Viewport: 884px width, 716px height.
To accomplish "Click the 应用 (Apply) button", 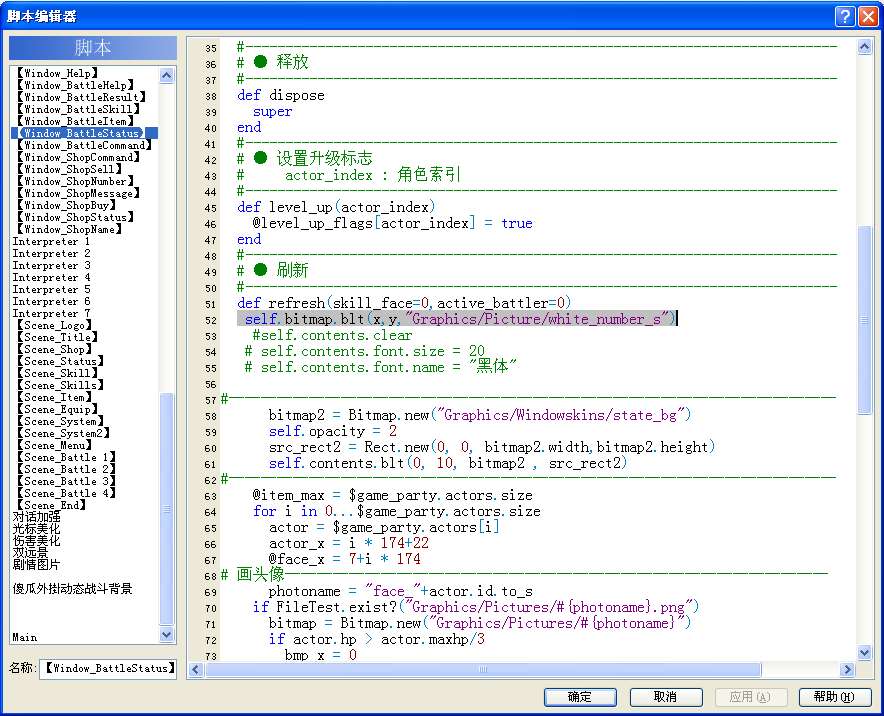I will [750, 697].
